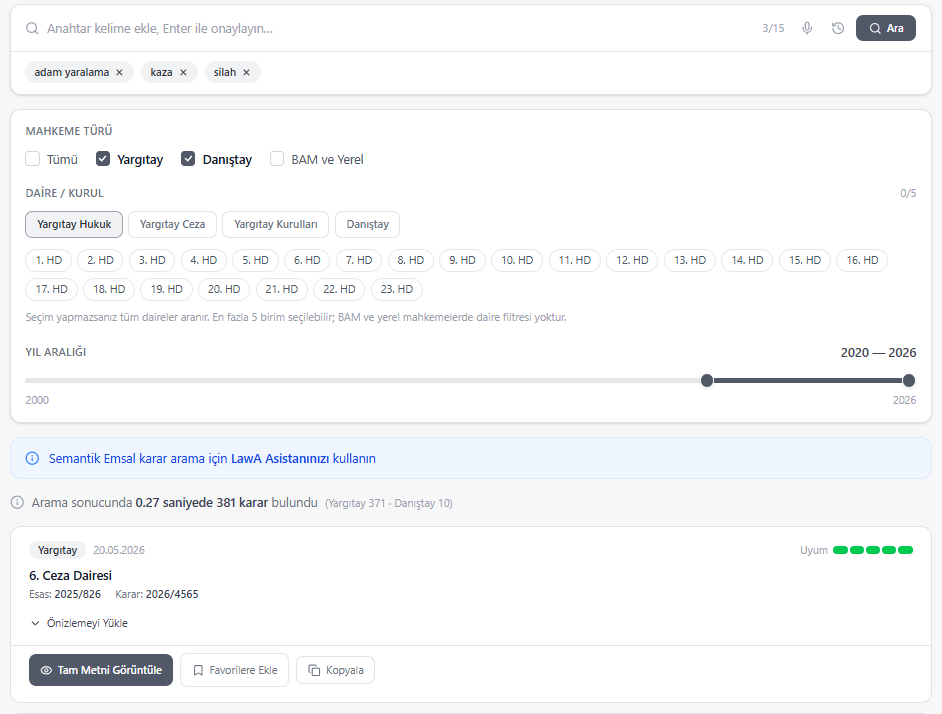Click the Kopyala copy button
Screen dimensions: 942x714
click(336, 670)
